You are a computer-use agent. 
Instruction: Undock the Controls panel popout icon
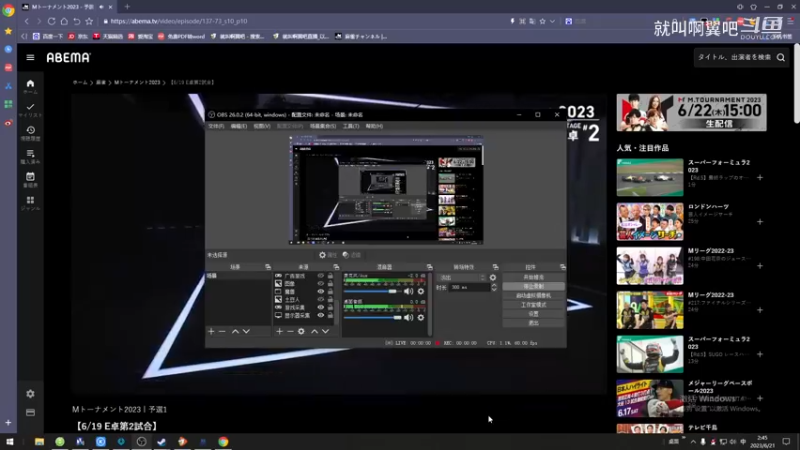562,267
